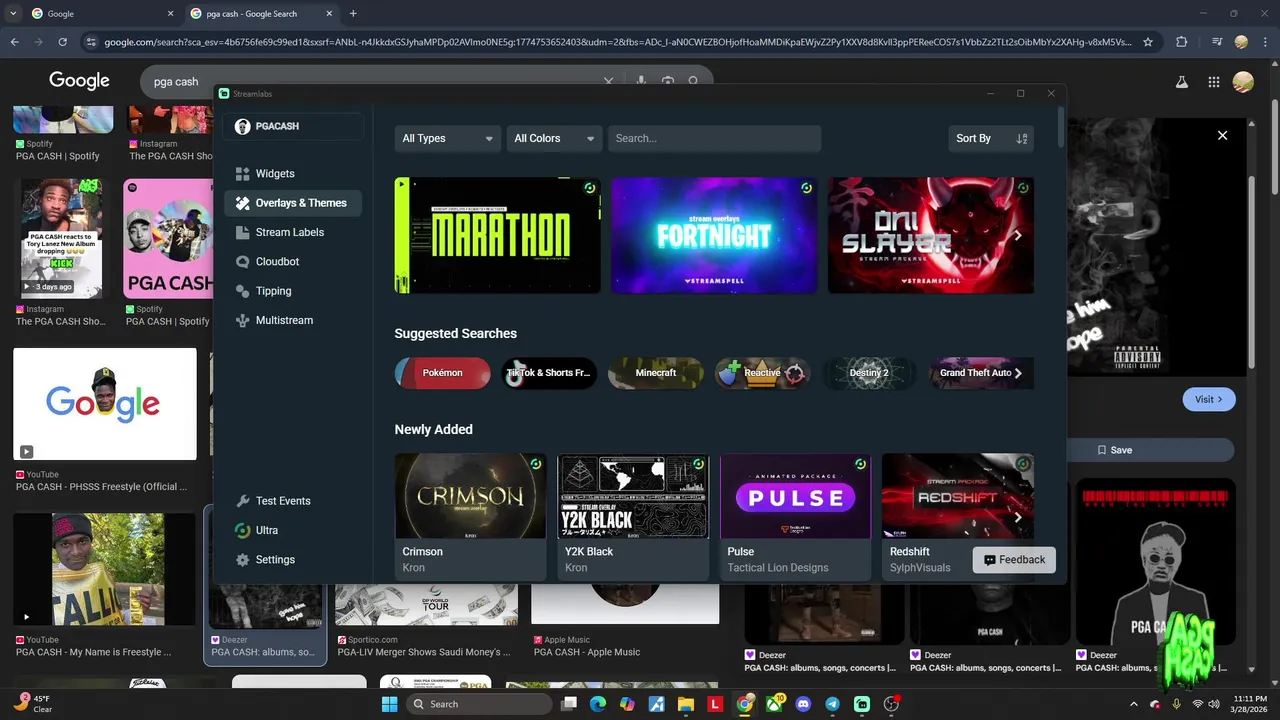
Task: Open Streamlabs taskbar icon
Action: point(862,704)
